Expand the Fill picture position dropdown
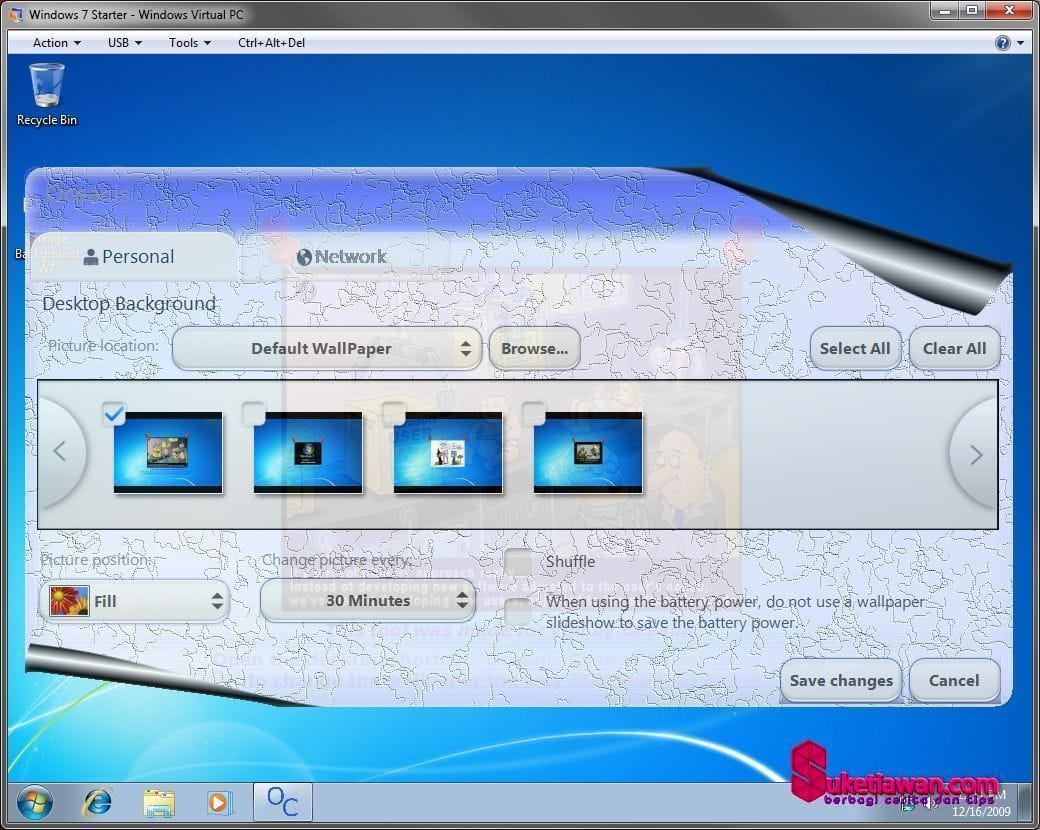The height and width of the screenshot is (830, 1040). [135, 601]
